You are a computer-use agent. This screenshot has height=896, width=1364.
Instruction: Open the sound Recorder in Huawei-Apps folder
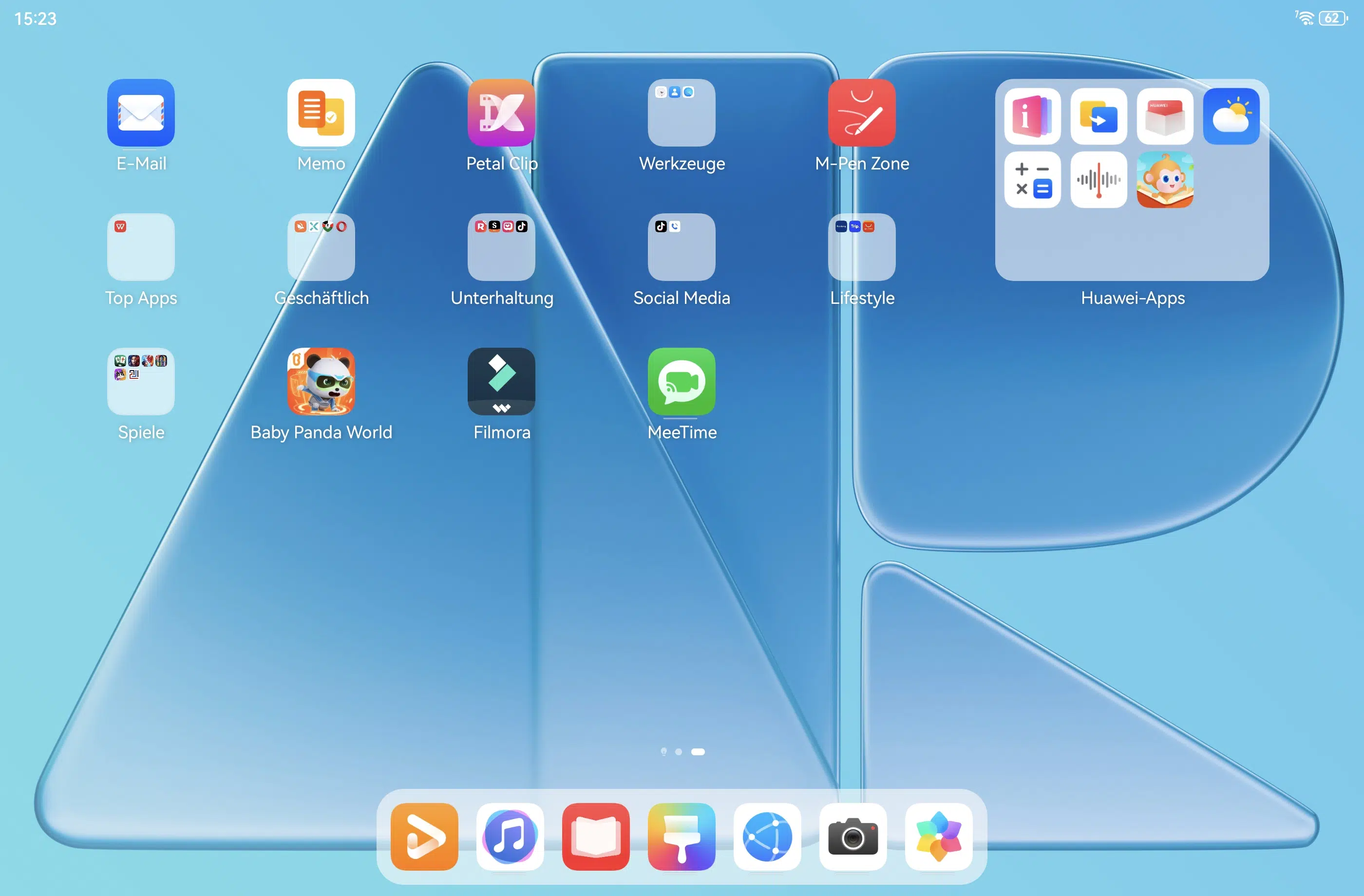point(1099,180)
